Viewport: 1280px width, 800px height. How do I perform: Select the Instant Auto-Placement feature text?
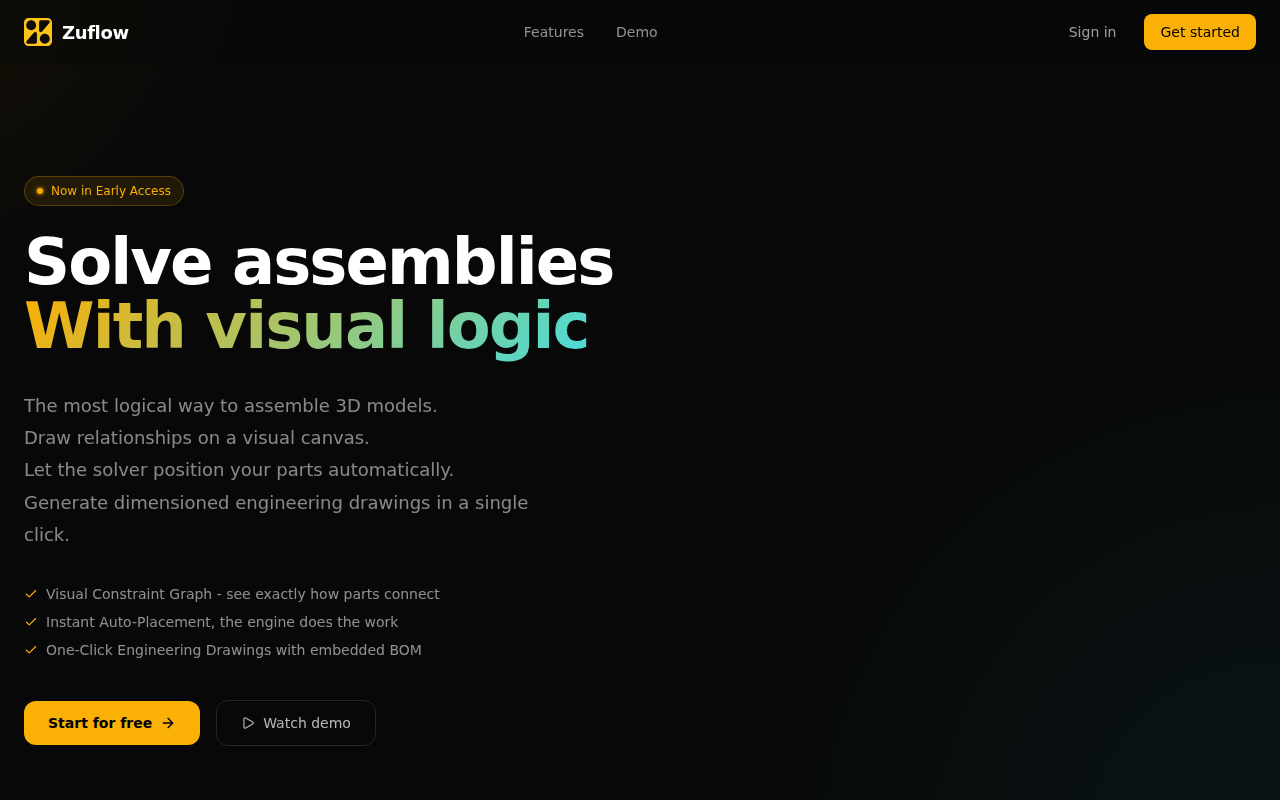[x=222, y=622]
